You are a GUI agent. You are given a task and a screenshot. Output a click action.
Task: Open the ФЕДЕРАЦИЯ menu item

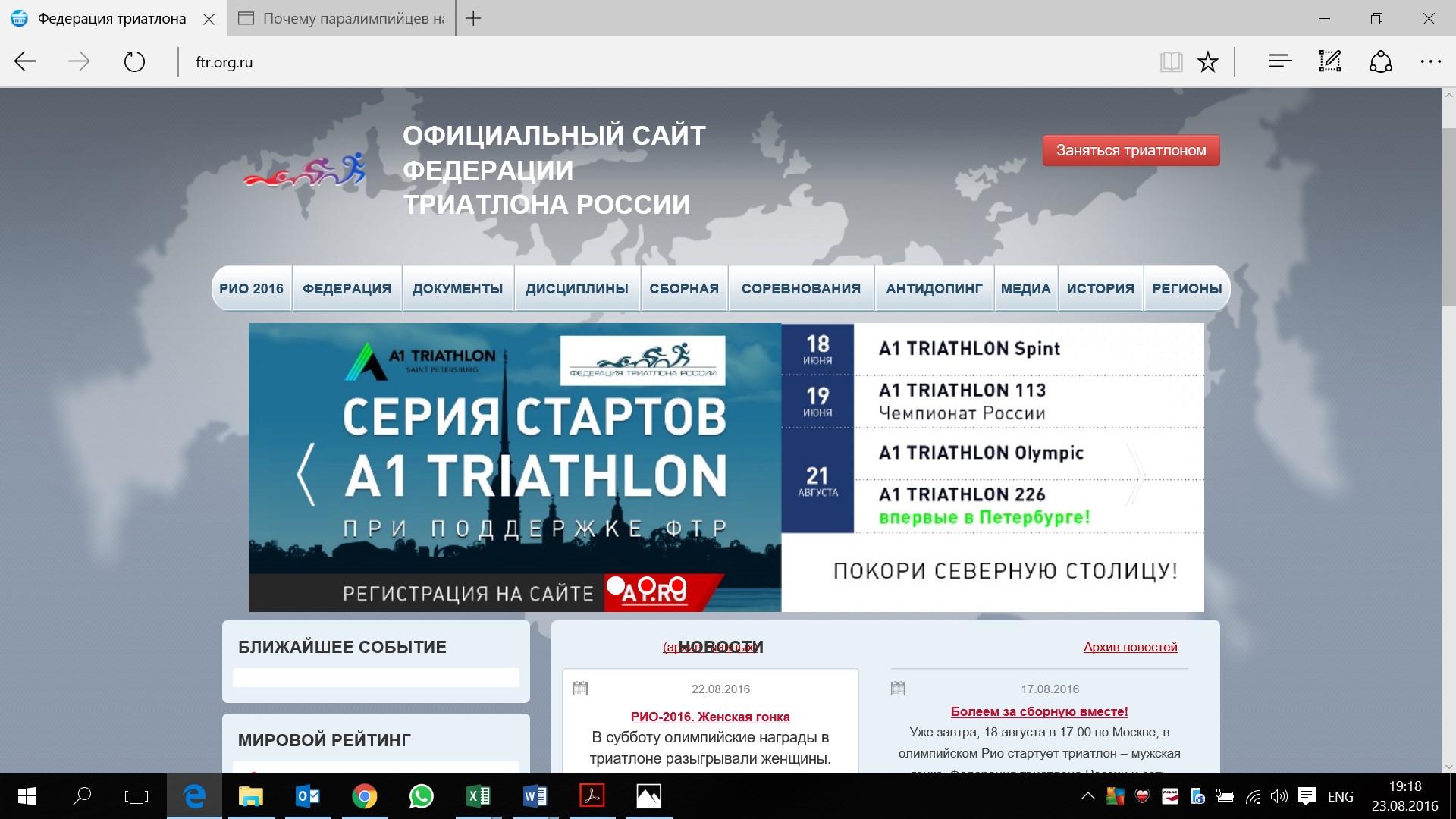(347, 289)
